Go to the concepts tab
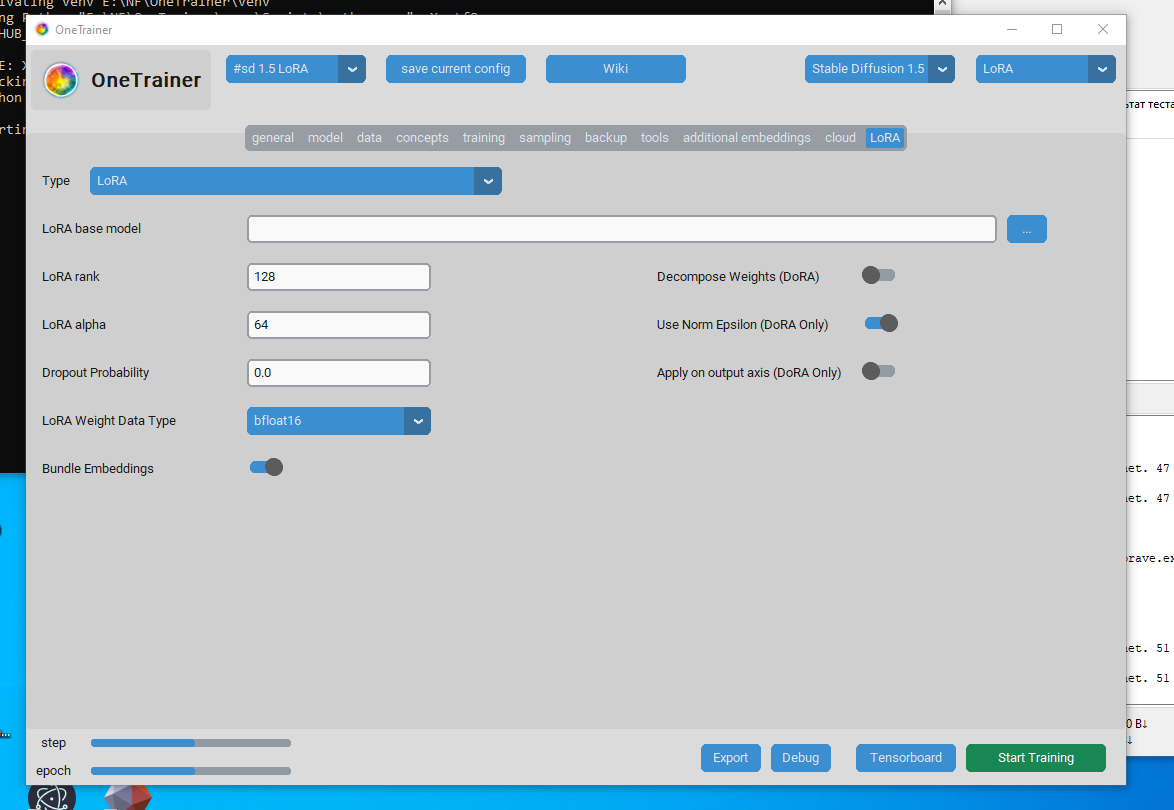 click(x=422, y=138)
